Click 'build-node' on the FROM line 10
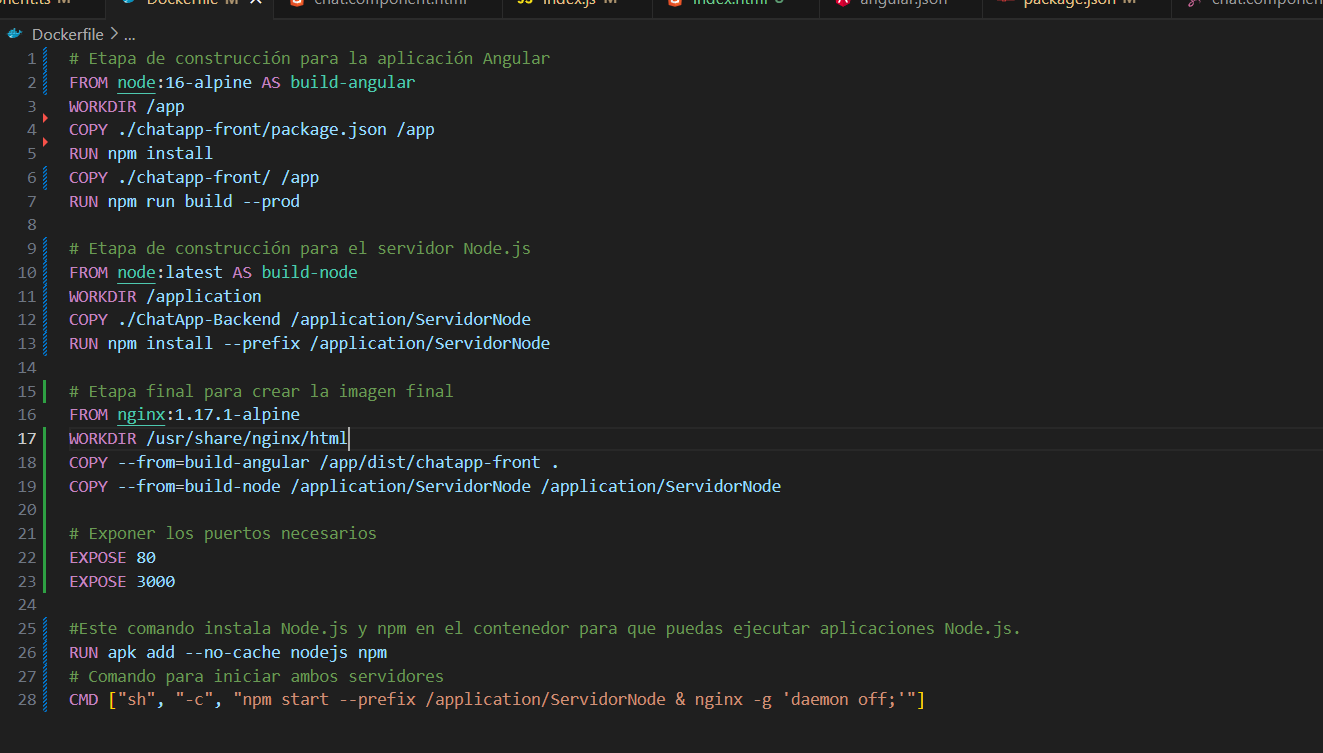 [309, 272]
